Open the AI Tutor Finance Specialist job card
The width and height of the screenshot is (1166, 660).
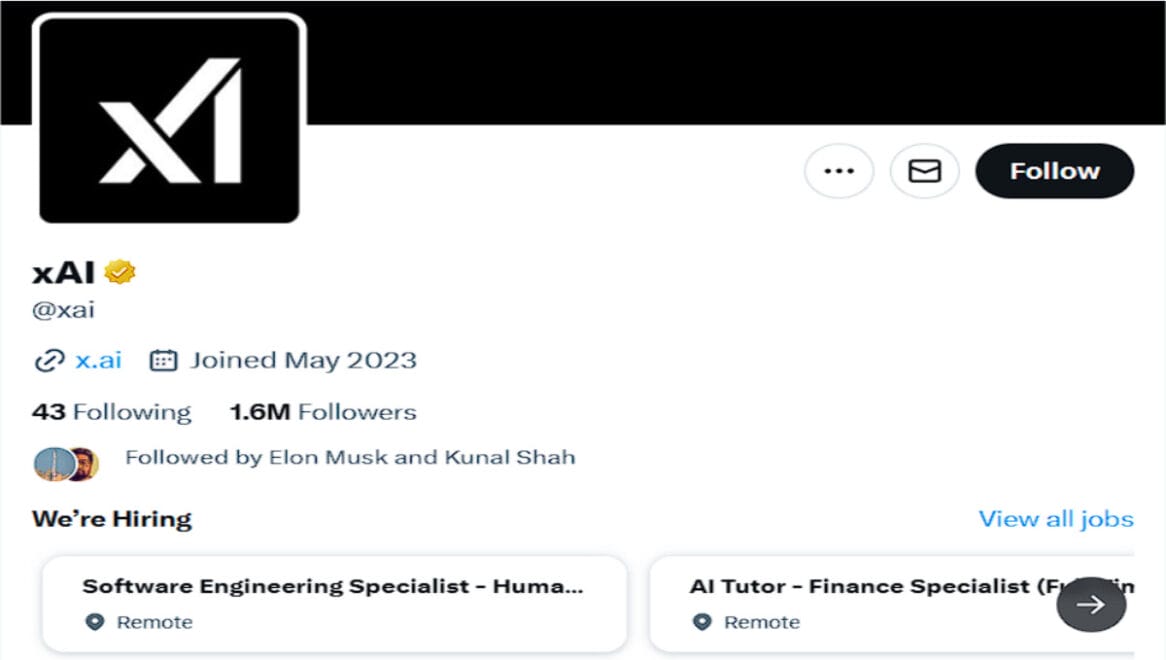(x=892, y=604)
